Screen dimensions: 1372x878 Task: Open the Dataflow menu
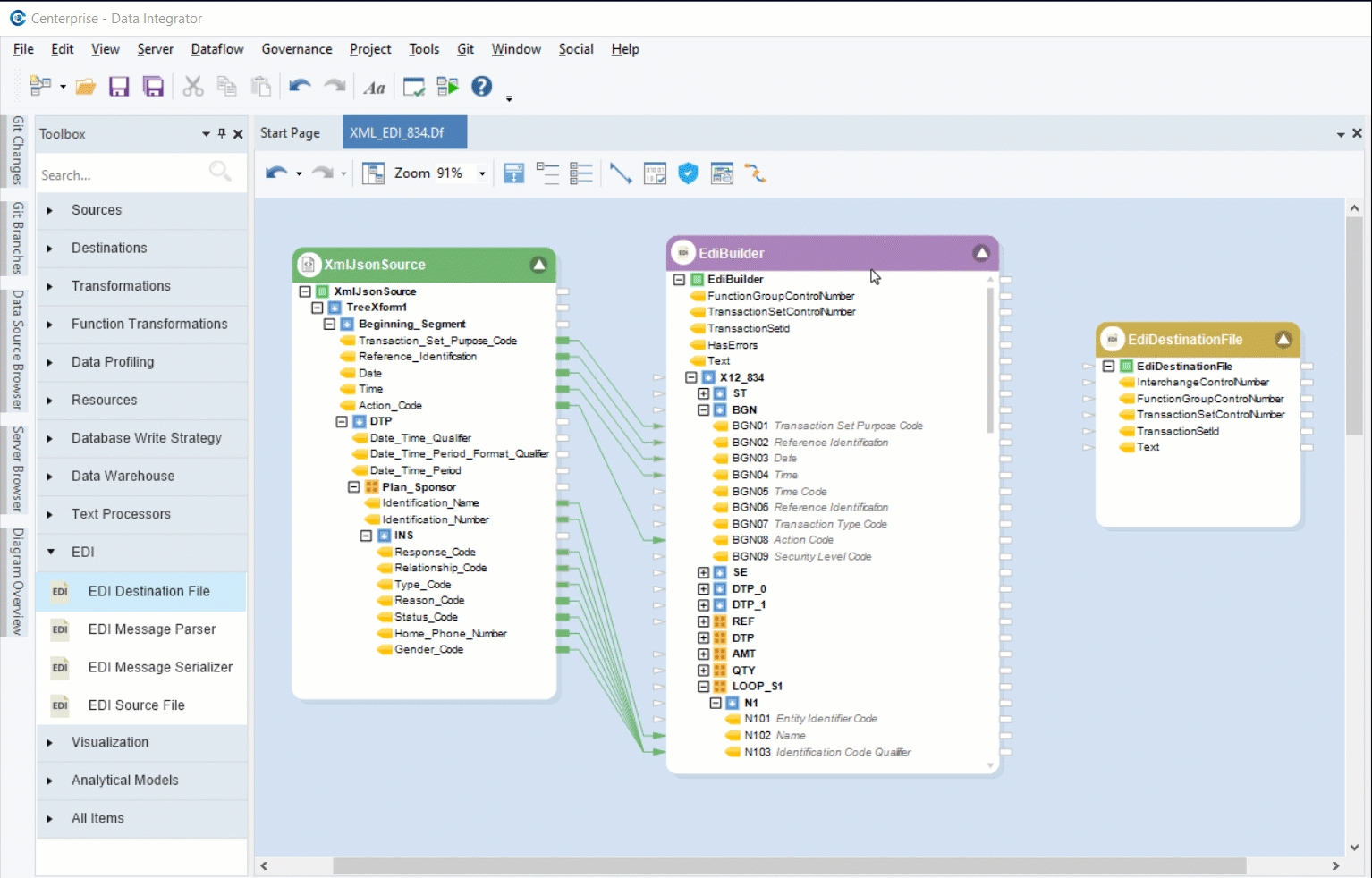point(217,49)
